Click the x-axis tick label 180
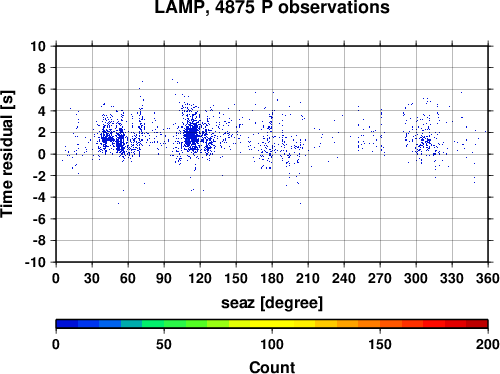 [272, 278]
